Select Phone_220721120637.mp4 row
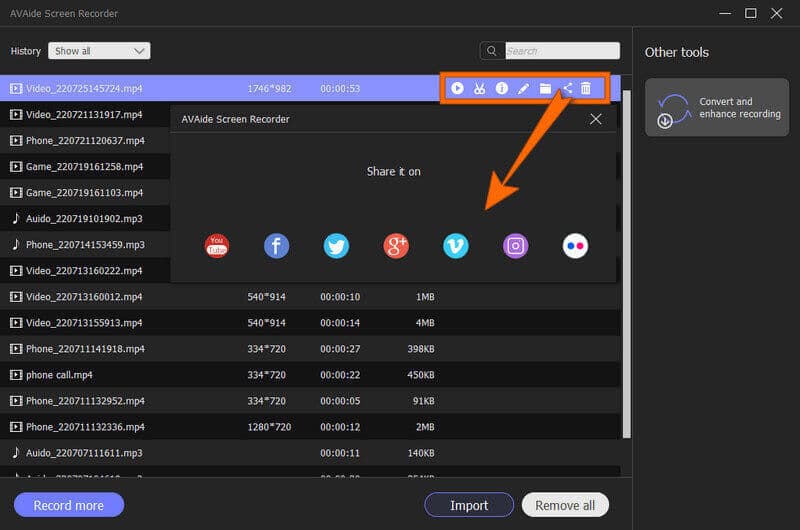Viewport: 800px width, 530px height. point(85,140)
